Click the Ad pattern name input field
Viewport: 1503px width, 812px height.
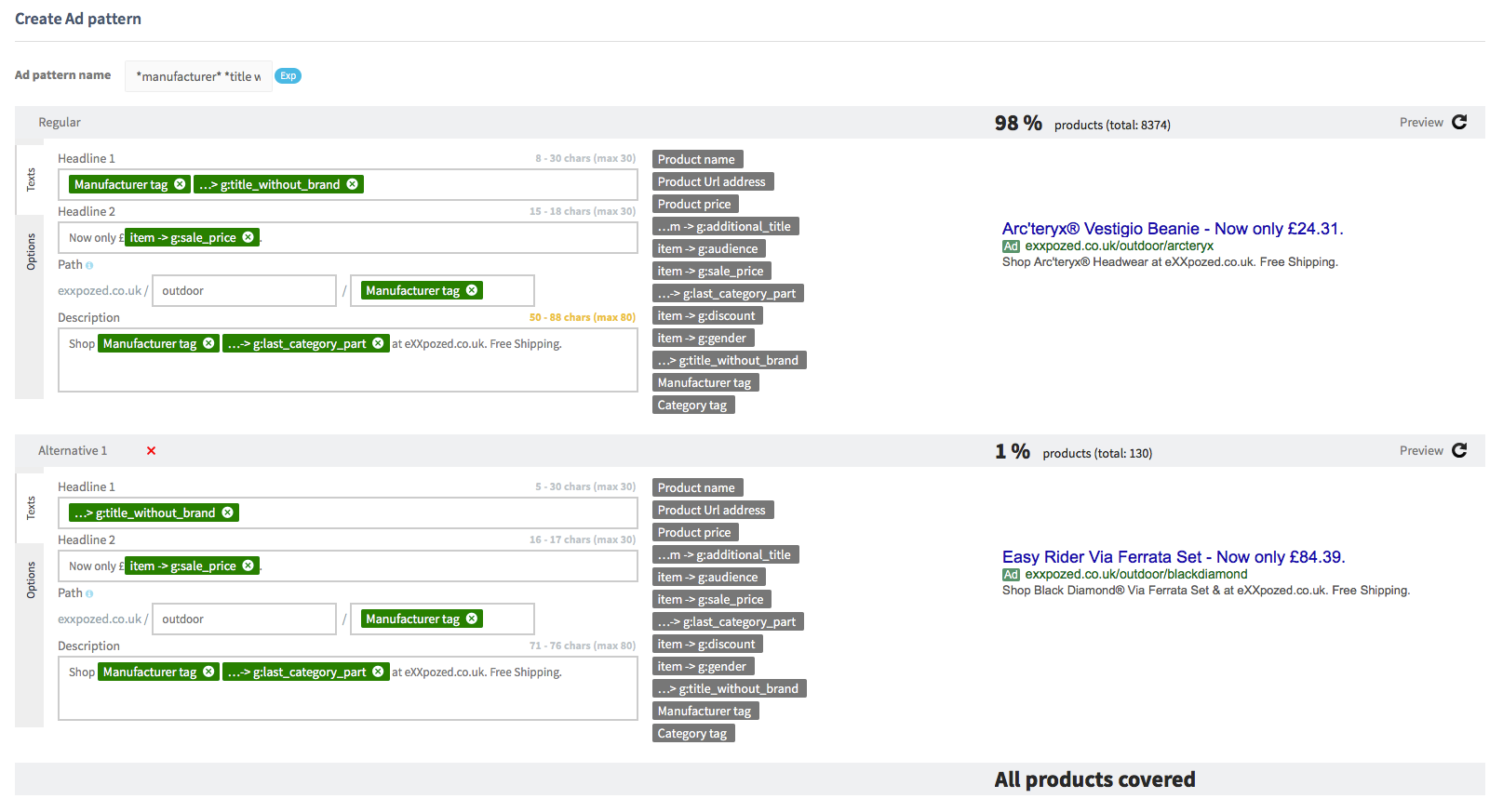(198, 76)
